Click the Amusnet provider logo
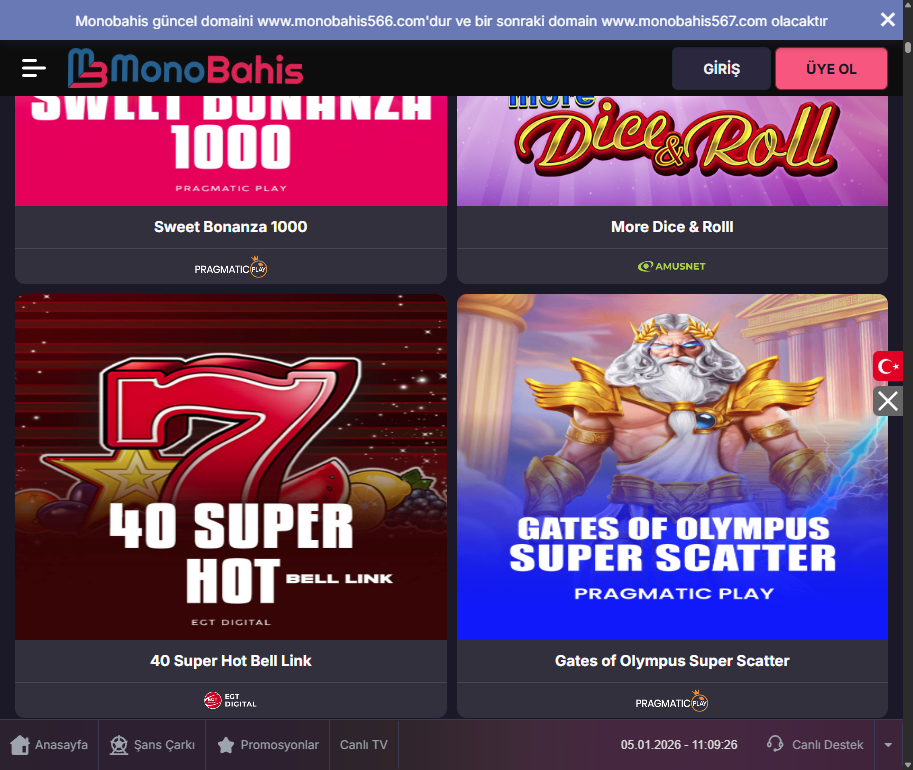This screenshot has width=913, height=770. point(672,266)
